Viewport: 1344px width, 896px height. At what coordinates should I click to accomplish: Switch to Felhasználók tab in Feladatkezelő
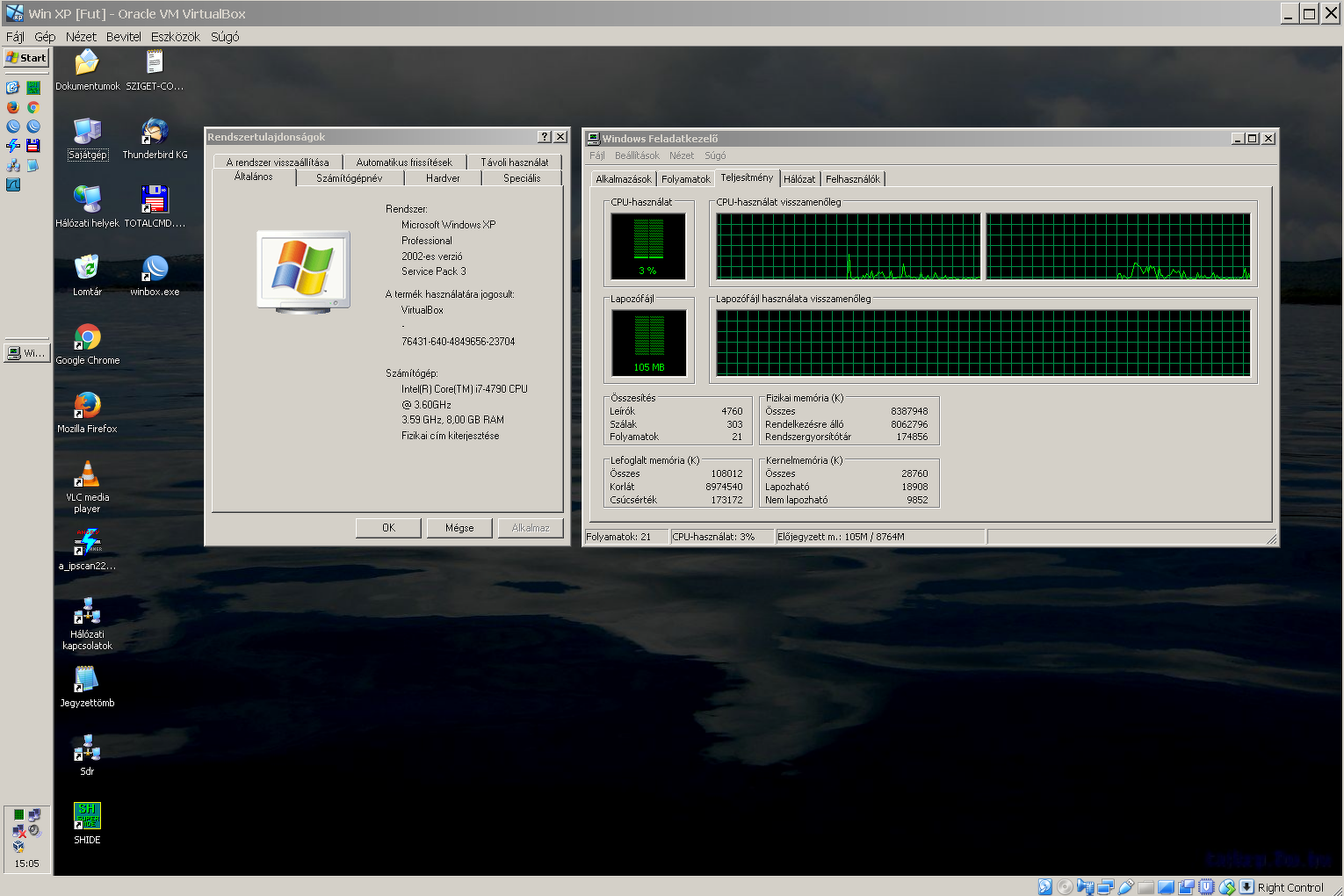(853, 179)
